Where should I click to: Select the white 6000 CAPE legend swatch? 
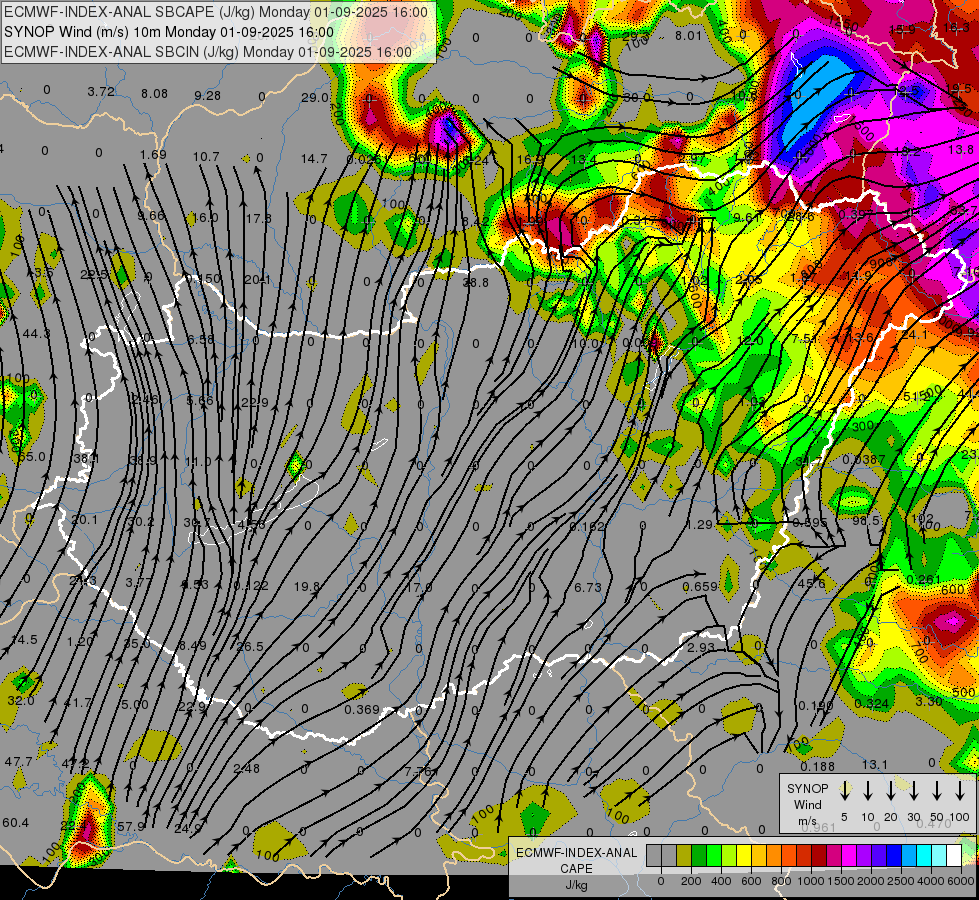pyautogui.click(x=954, y=856)
